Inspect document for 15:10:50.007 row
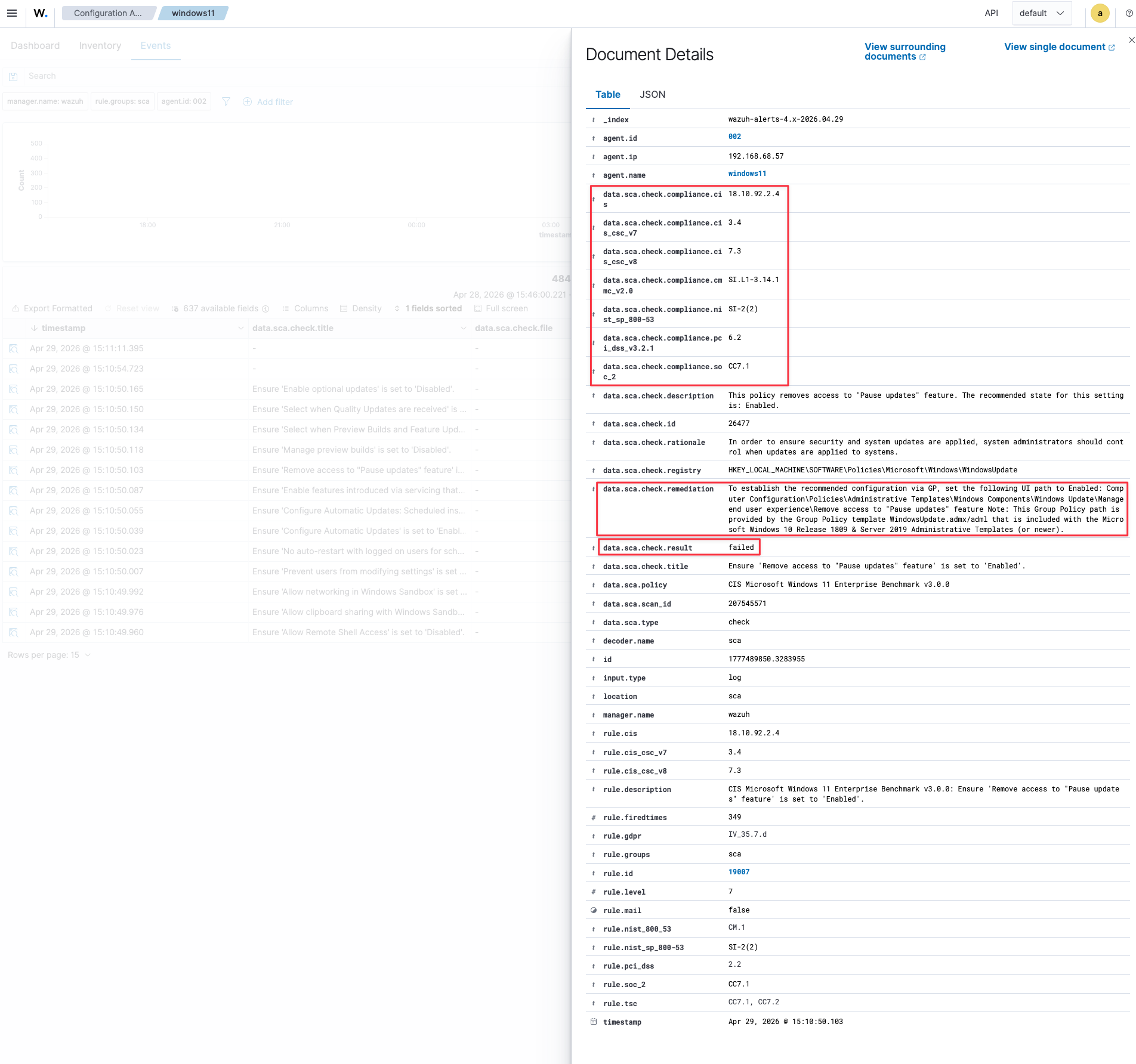The height and width of the screenshot is (1064, 1136). 13,571
